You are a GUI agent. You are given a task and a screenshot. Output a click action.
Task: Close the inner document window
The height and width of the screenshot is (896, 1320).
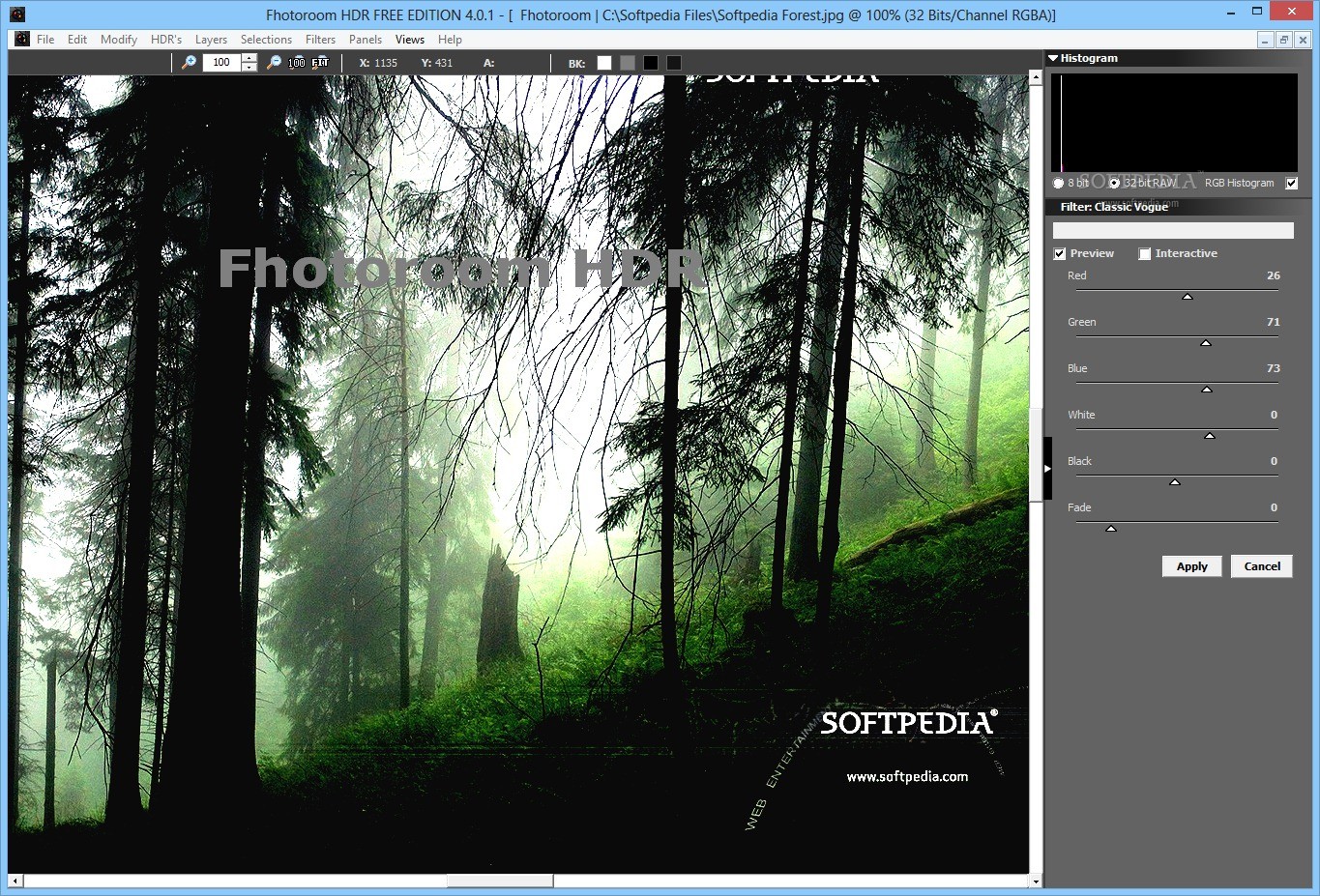tap(1303, 40)
